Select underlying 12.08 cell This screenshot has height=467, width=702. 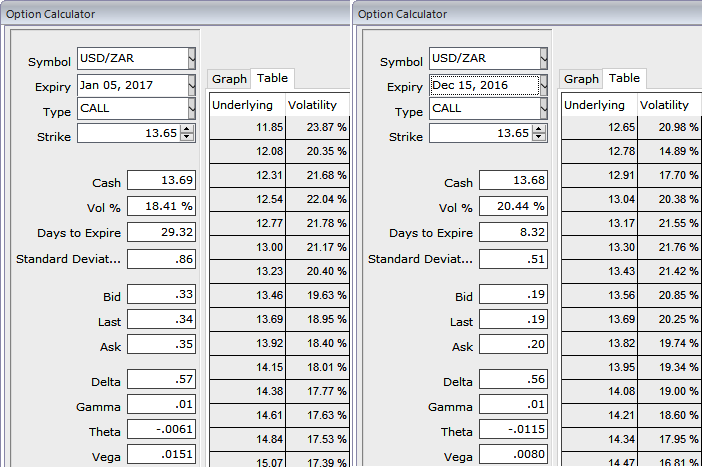pyautogui.click(x=247, y=152)
